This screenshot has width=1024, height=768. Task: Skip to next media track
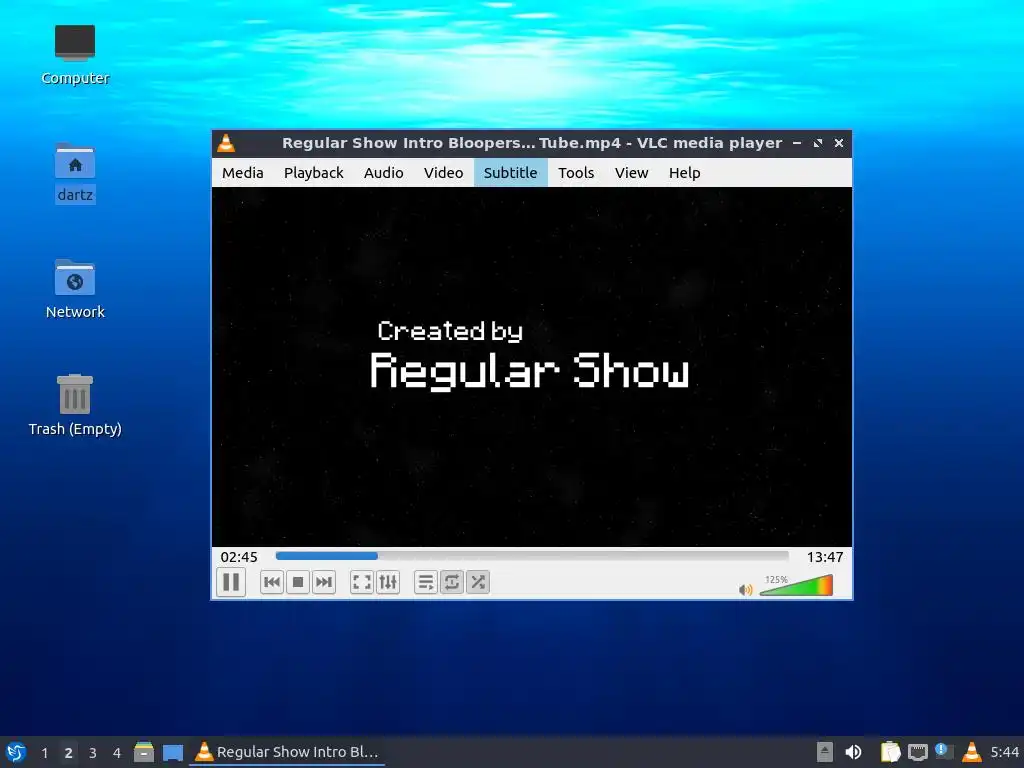click(324, 582)
